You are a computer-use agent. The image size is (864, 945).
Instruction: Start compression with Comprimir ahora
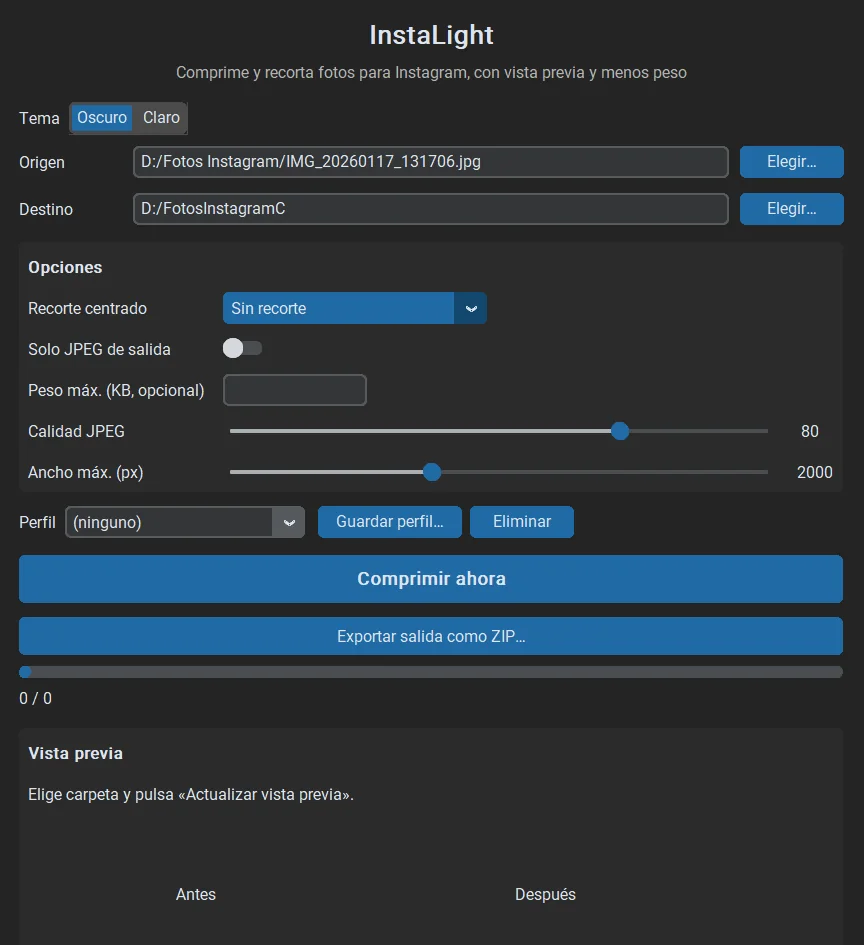[431, 579]
